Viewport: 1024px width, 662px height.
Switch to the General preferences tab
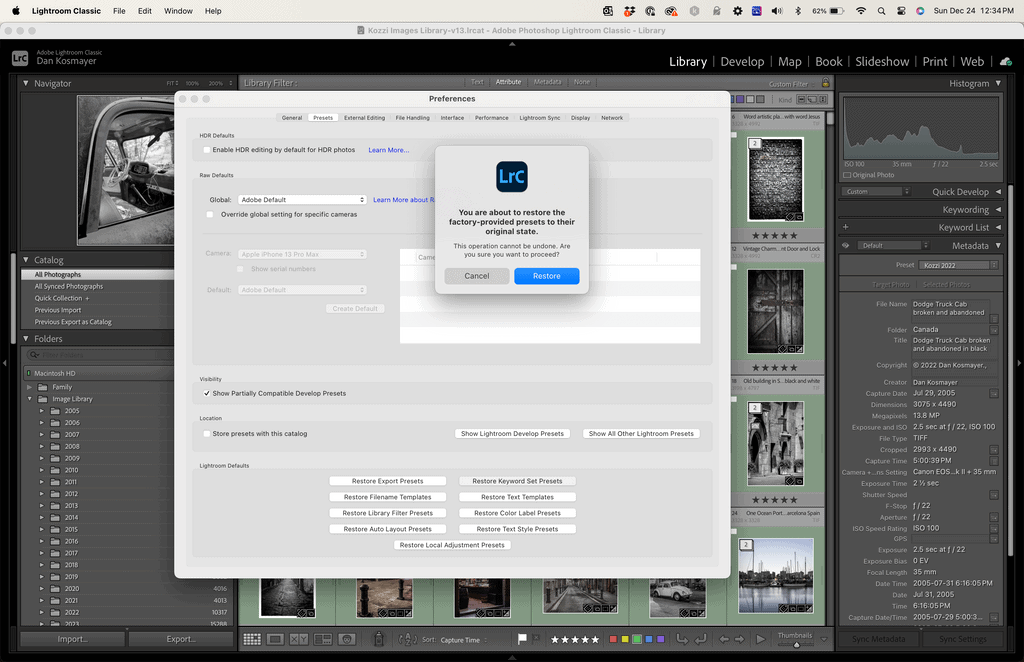292,118
